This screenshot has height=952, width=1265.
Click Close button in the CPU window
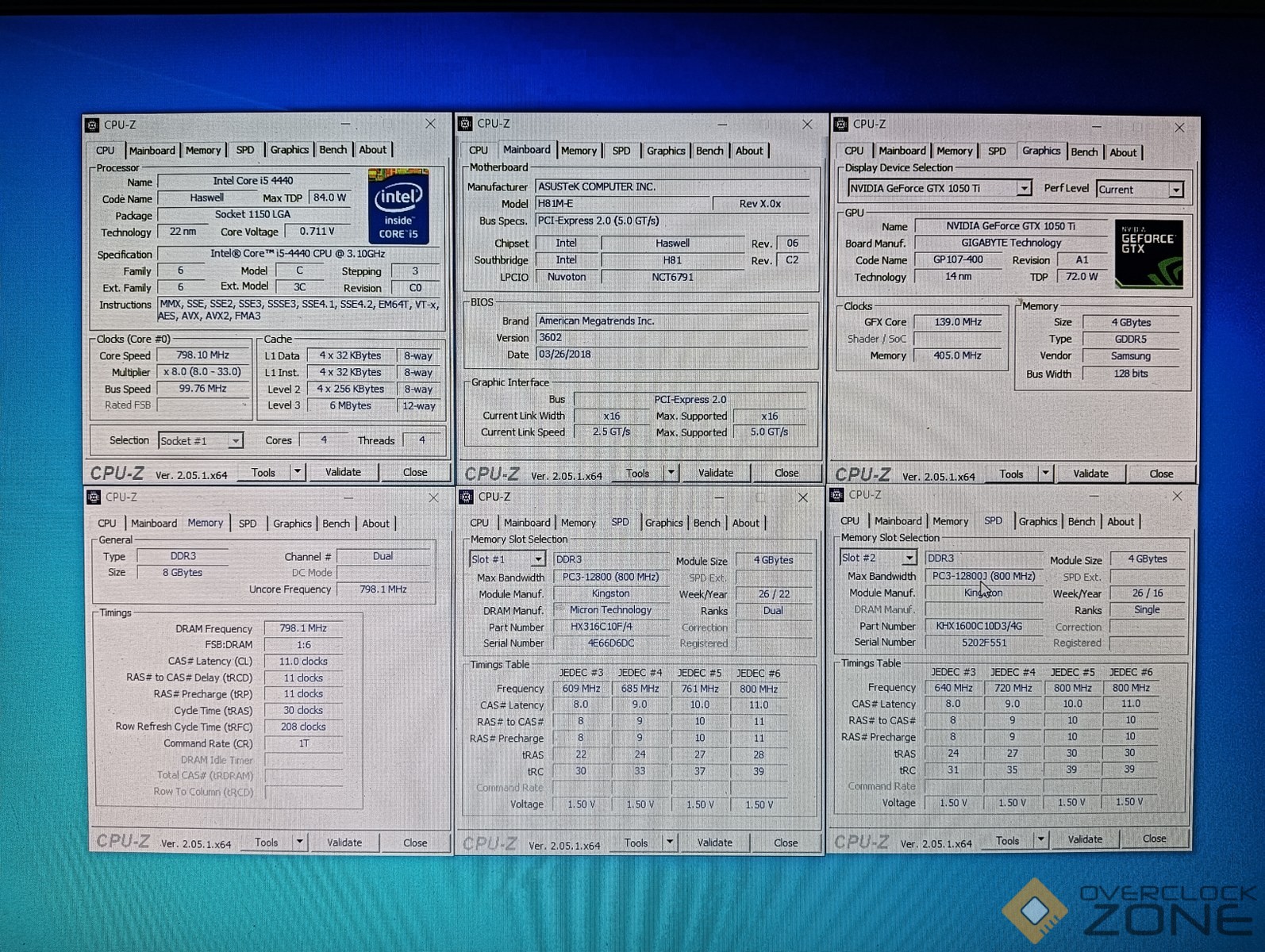coord(415,472)
